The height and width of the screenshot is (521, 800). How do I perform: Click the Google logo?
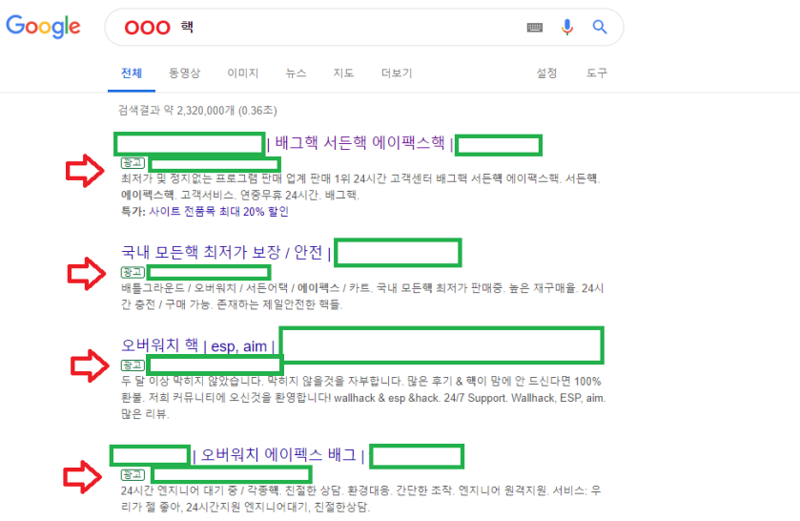click(43, 26)
